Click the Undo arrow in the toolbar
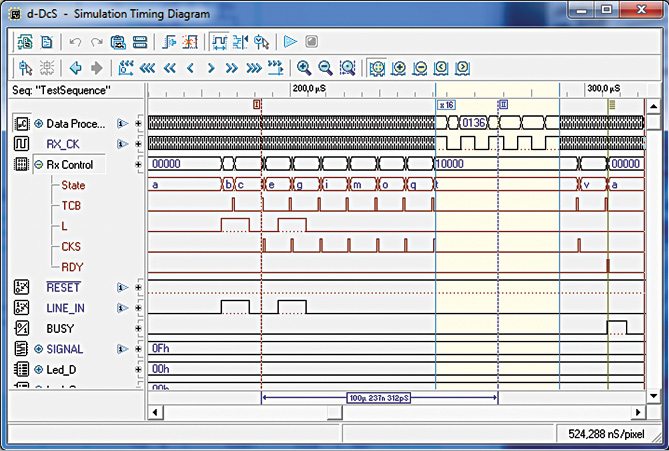The height and width of the screenshot is (451, 669). tap(74, 42)
